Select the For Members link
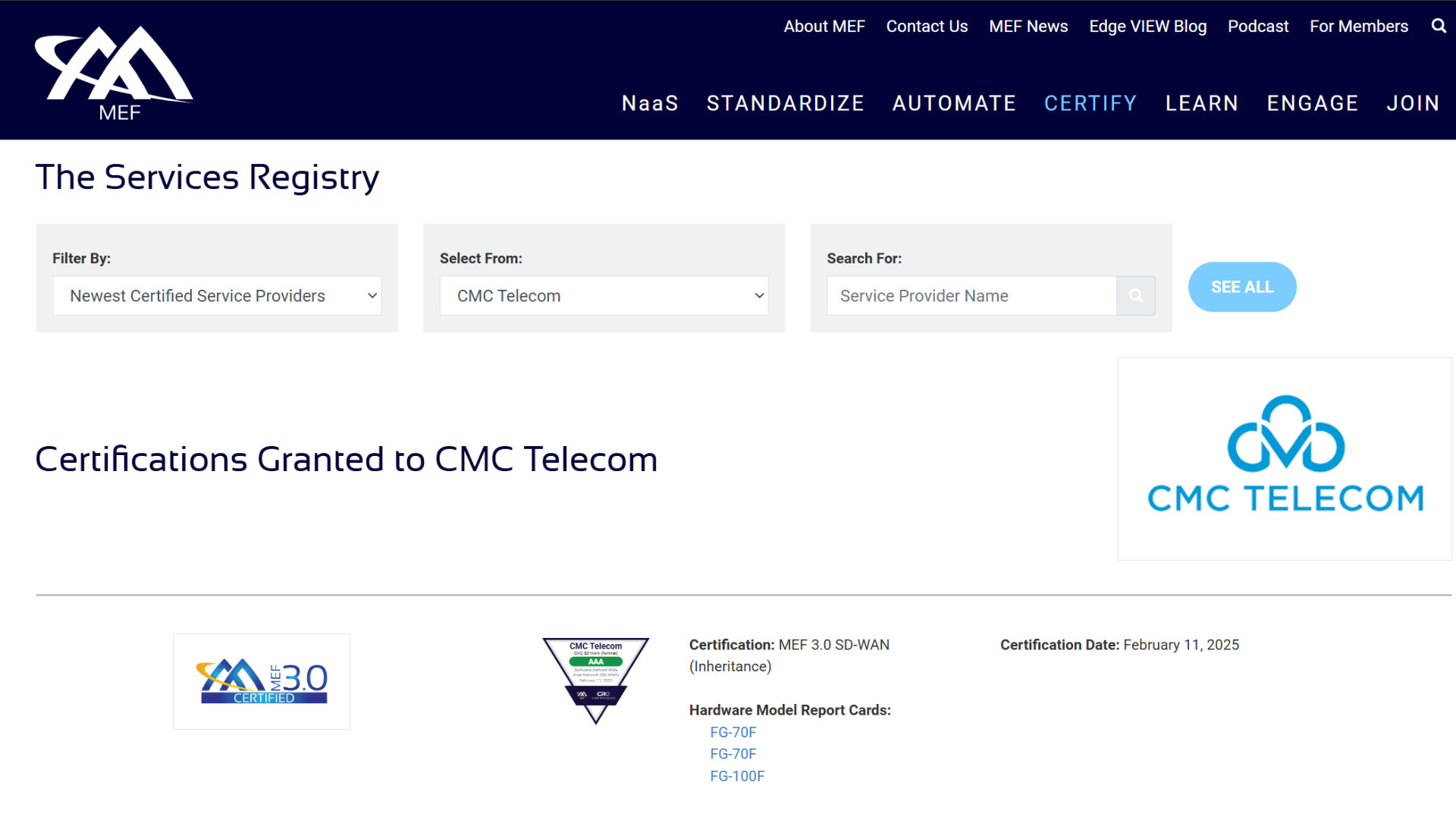Image resolution: width=1456 pixels, height=820 pixels. [x=1358, y=26]
